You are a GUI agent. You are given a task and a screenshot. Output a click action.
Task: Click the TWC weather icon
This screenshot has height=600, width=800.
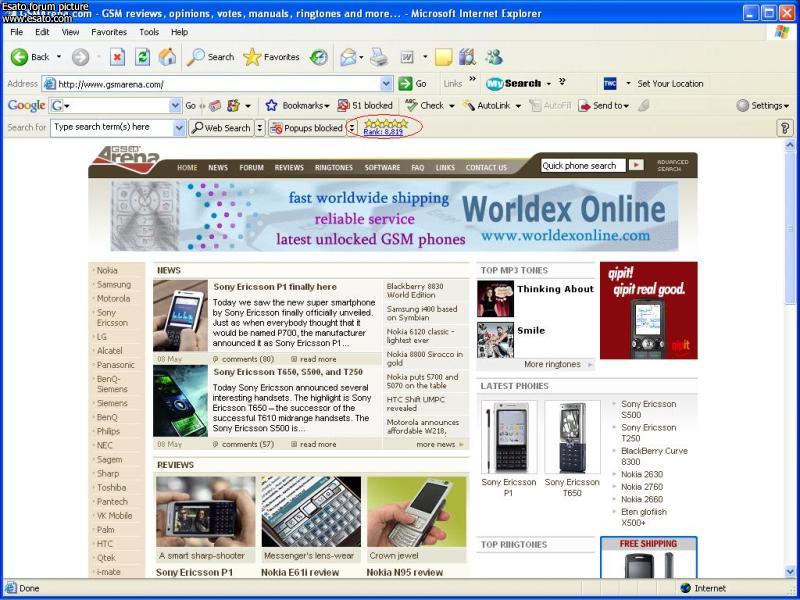tap(610, 84)
